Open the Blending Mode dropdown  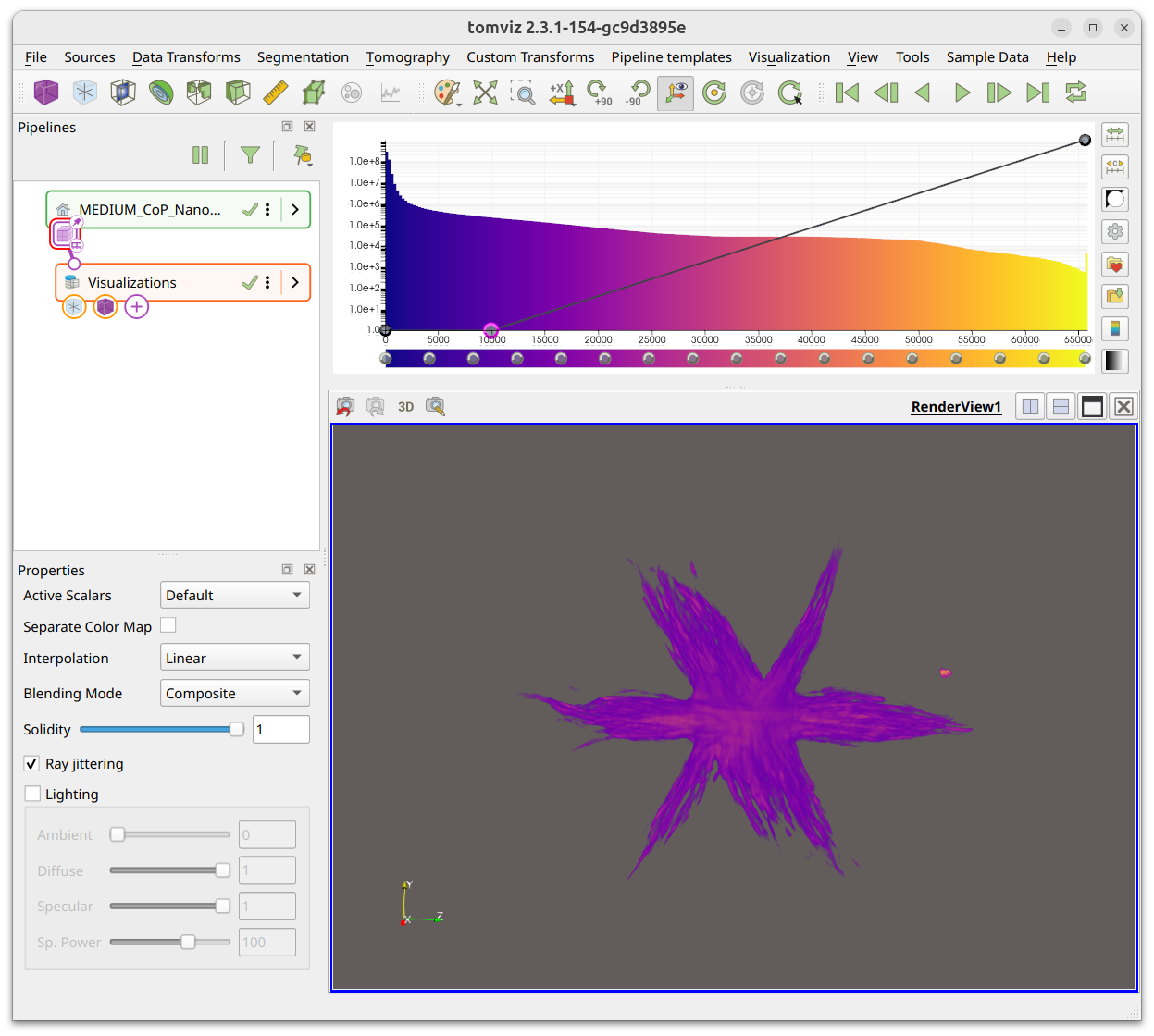(235, 693)
